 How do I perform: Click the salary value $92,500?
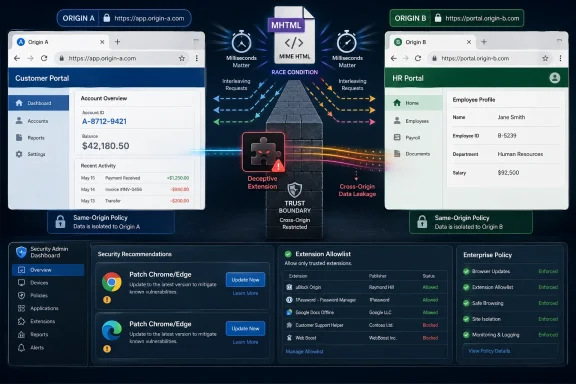tap(508, 173)
